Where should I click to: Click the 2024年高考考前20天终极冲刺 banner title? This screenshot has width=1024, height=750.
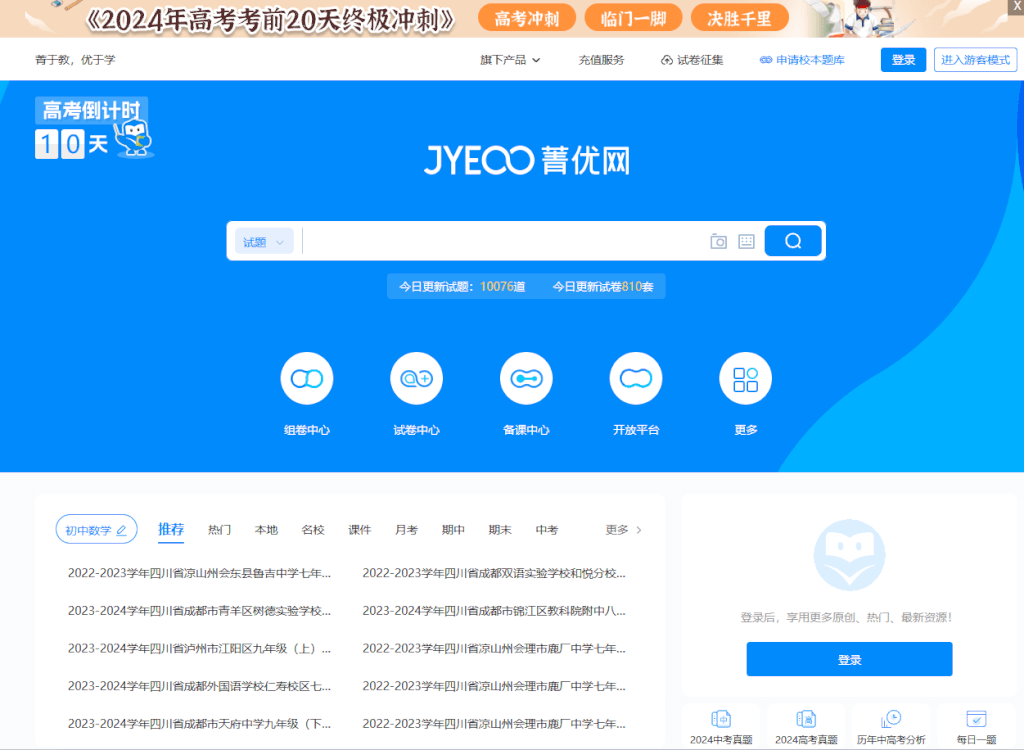click(x=270, y=20)
